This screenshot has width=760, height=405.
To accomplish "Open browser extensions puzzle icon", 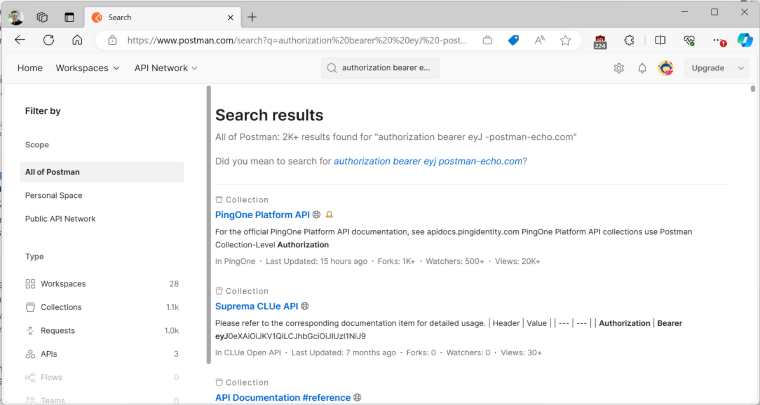I will (629, 41).
